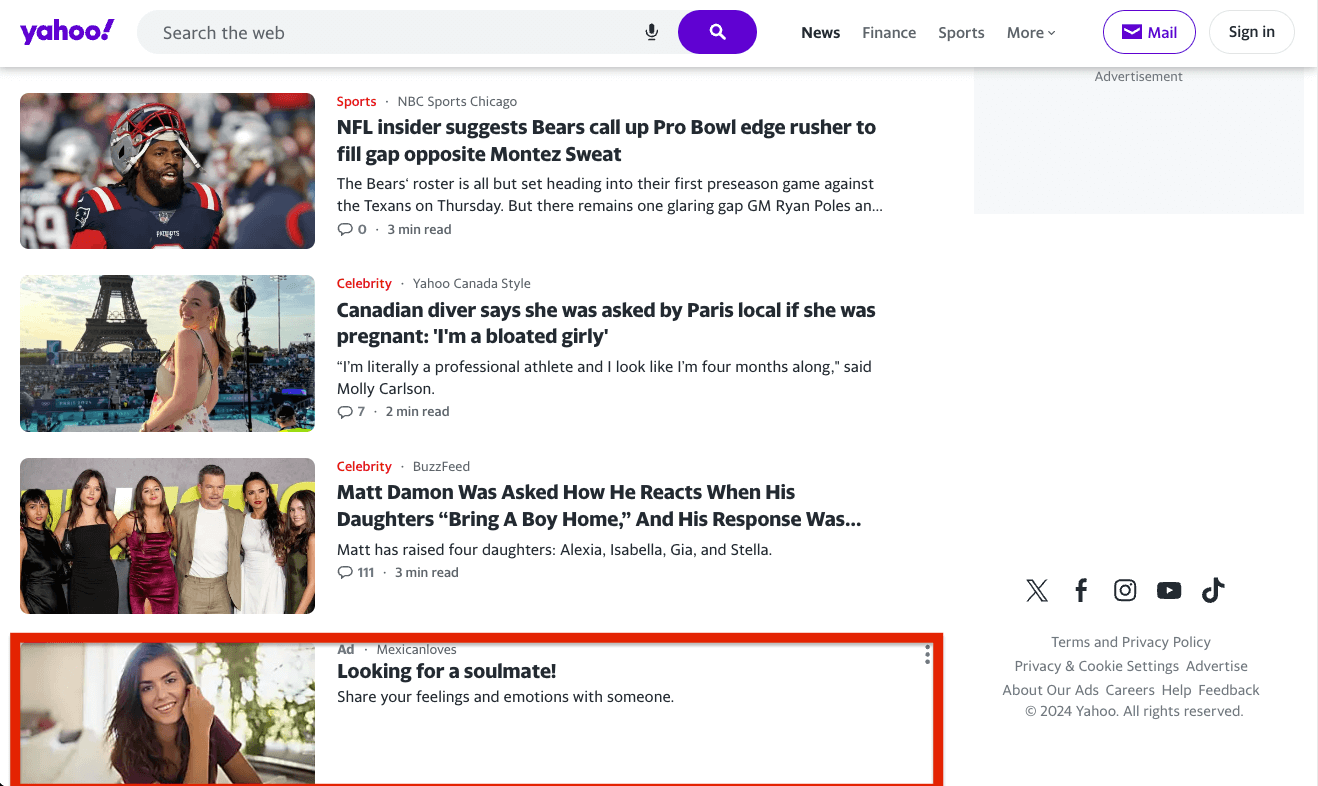
Task: Open Yahoo's Facebook page icon
Action: [x=1081, y=590]
